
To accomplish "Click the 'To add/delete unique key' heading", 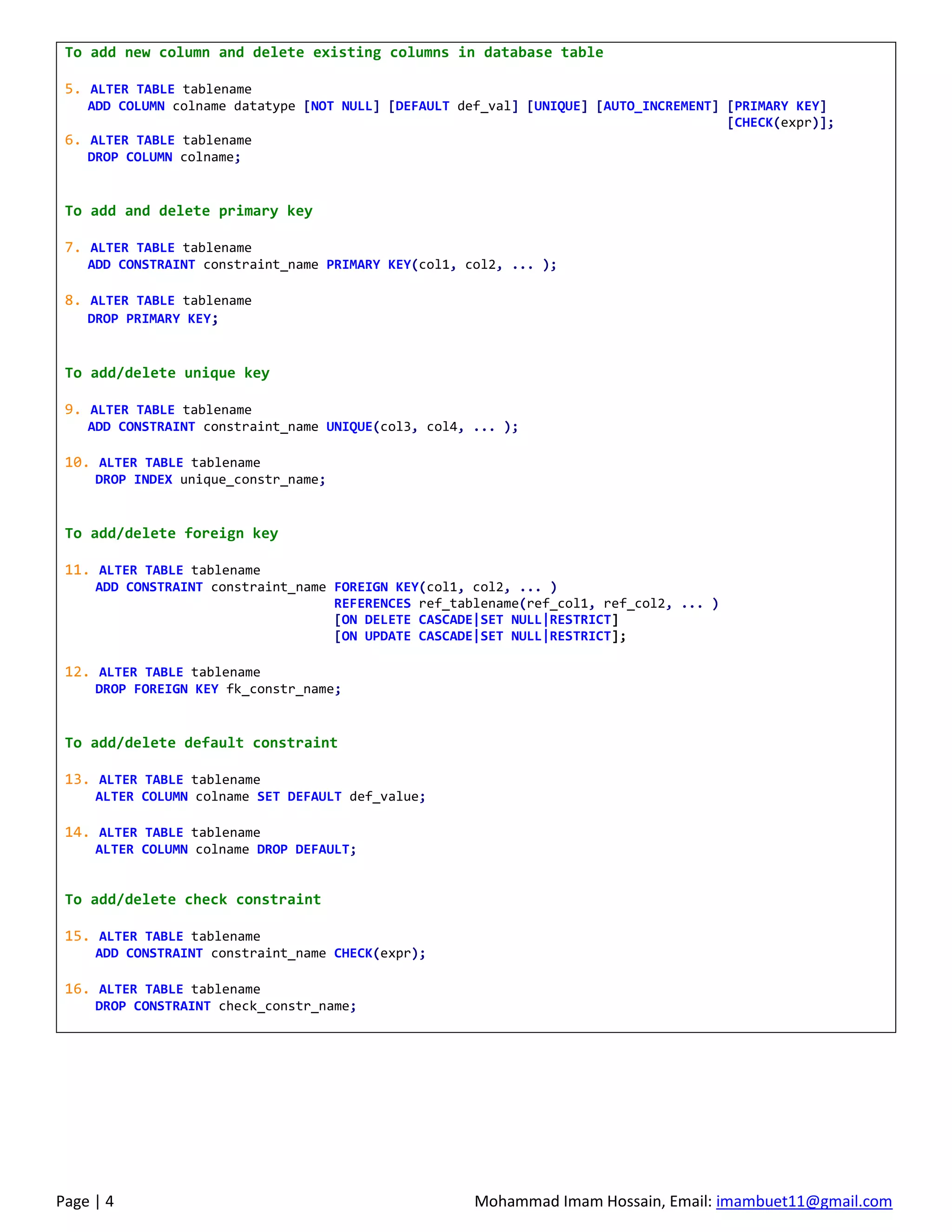I will coord(167,373).
